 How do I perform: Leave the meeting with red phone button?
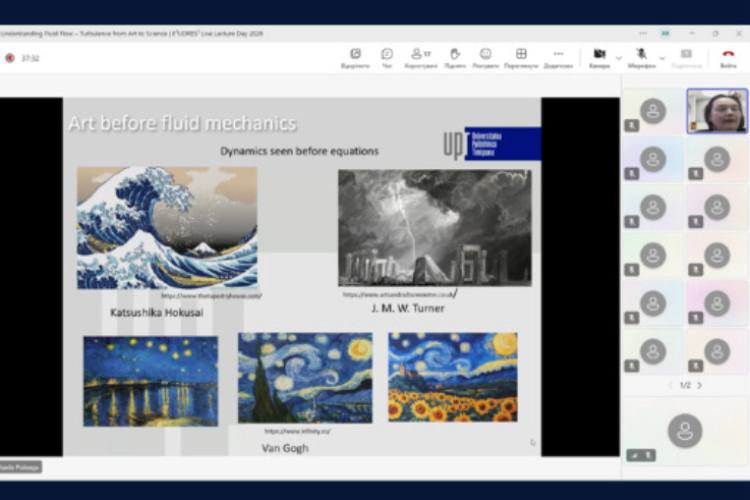pyautogui.click(x=727, y=56)
